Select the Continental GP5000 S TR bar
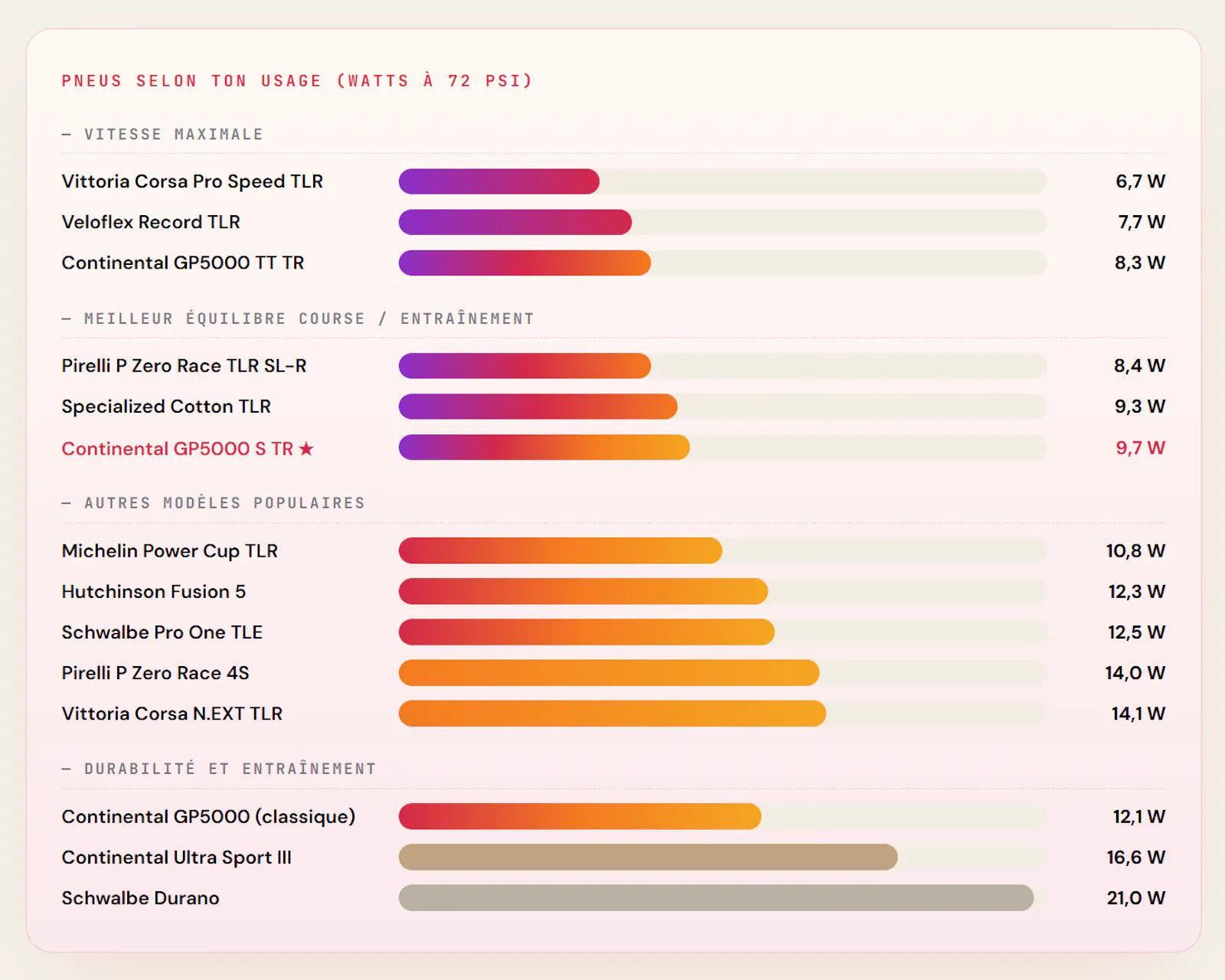 [x=544, y=448]
